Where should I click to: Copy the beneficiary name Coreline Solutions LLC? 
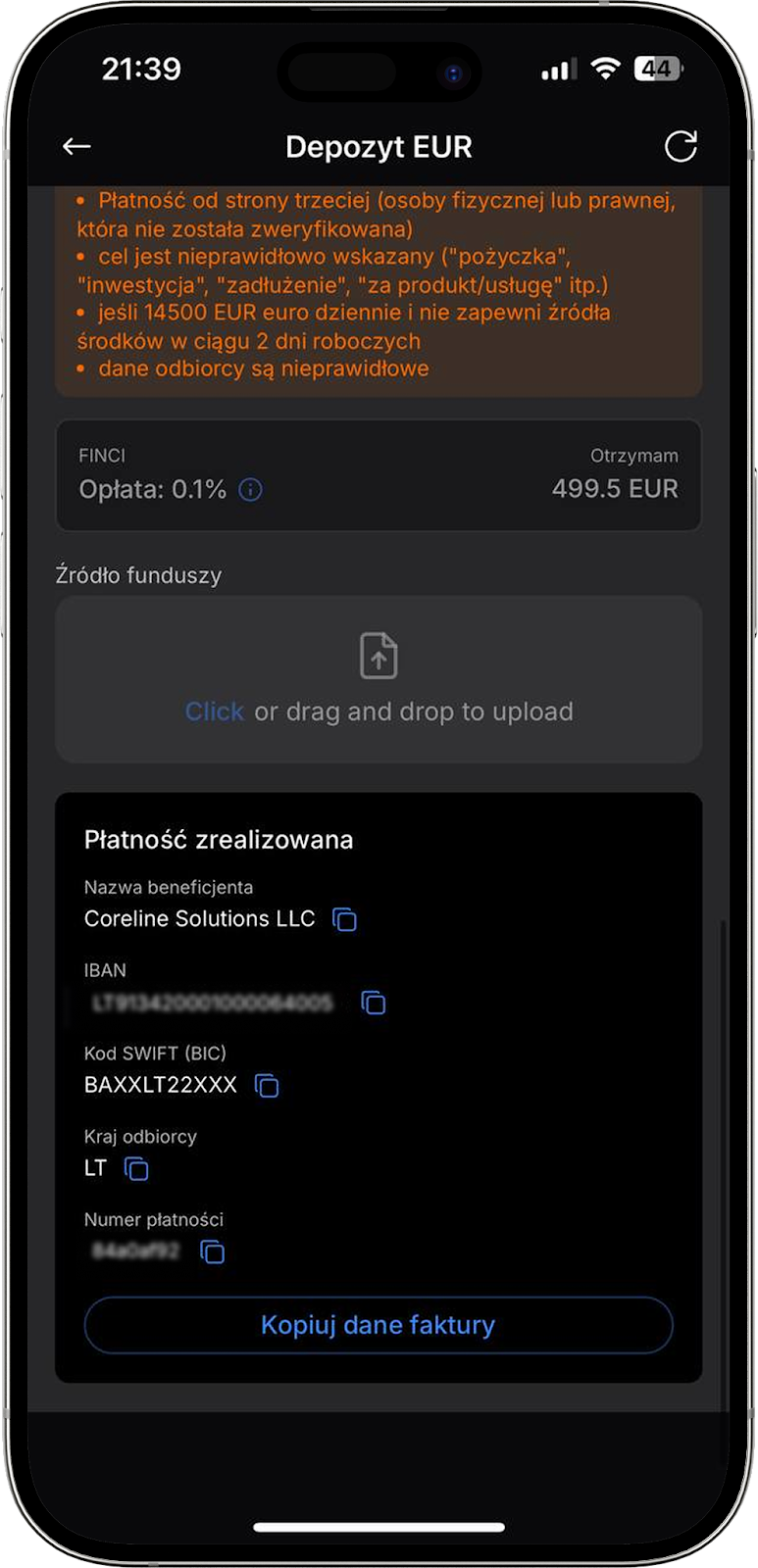[x=344, y=919]
